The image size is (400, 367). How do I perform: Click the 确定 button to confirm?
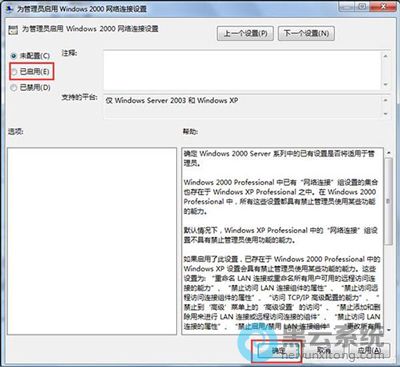pos(278,350)
